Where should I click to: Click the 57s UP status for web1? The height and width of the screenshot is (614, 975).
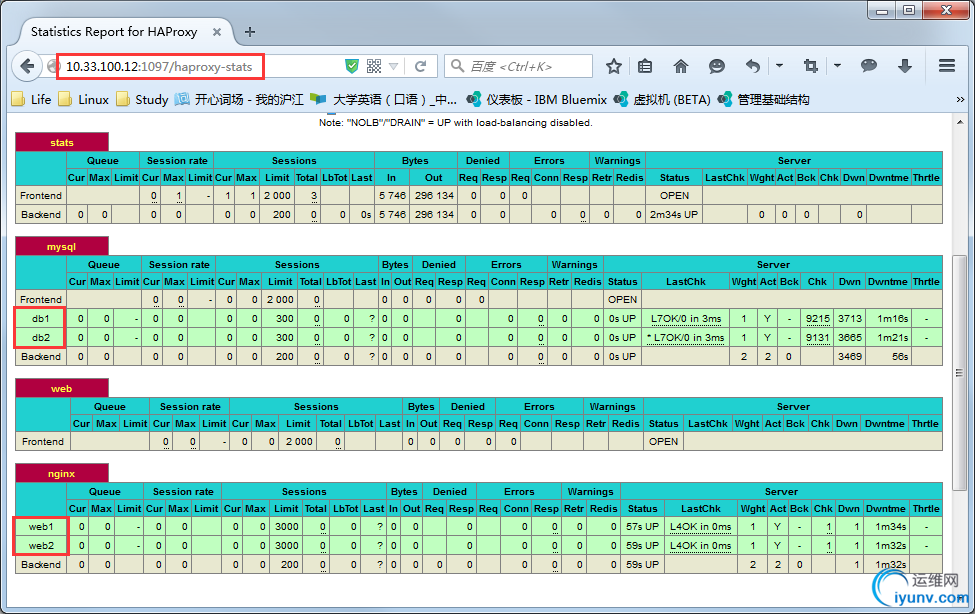(x=642, y=526)
